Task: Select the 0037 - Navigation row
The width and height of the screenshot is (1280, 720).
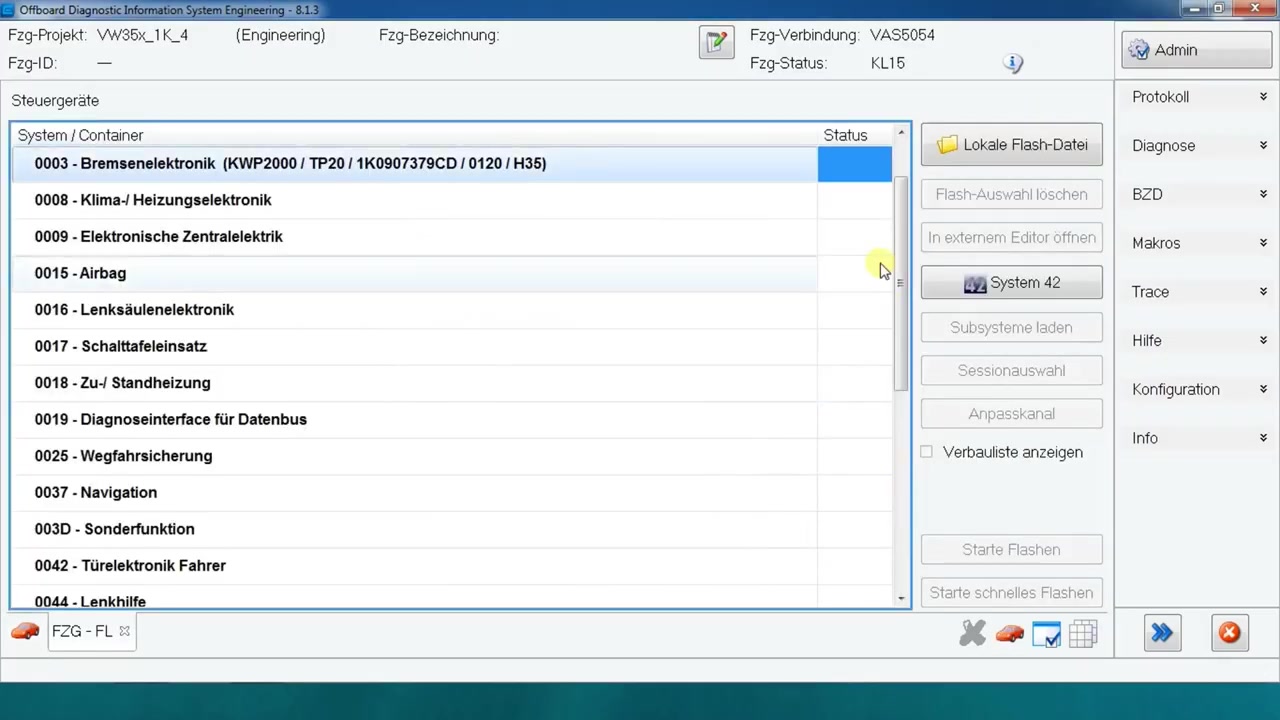Action: pos(452,492)
